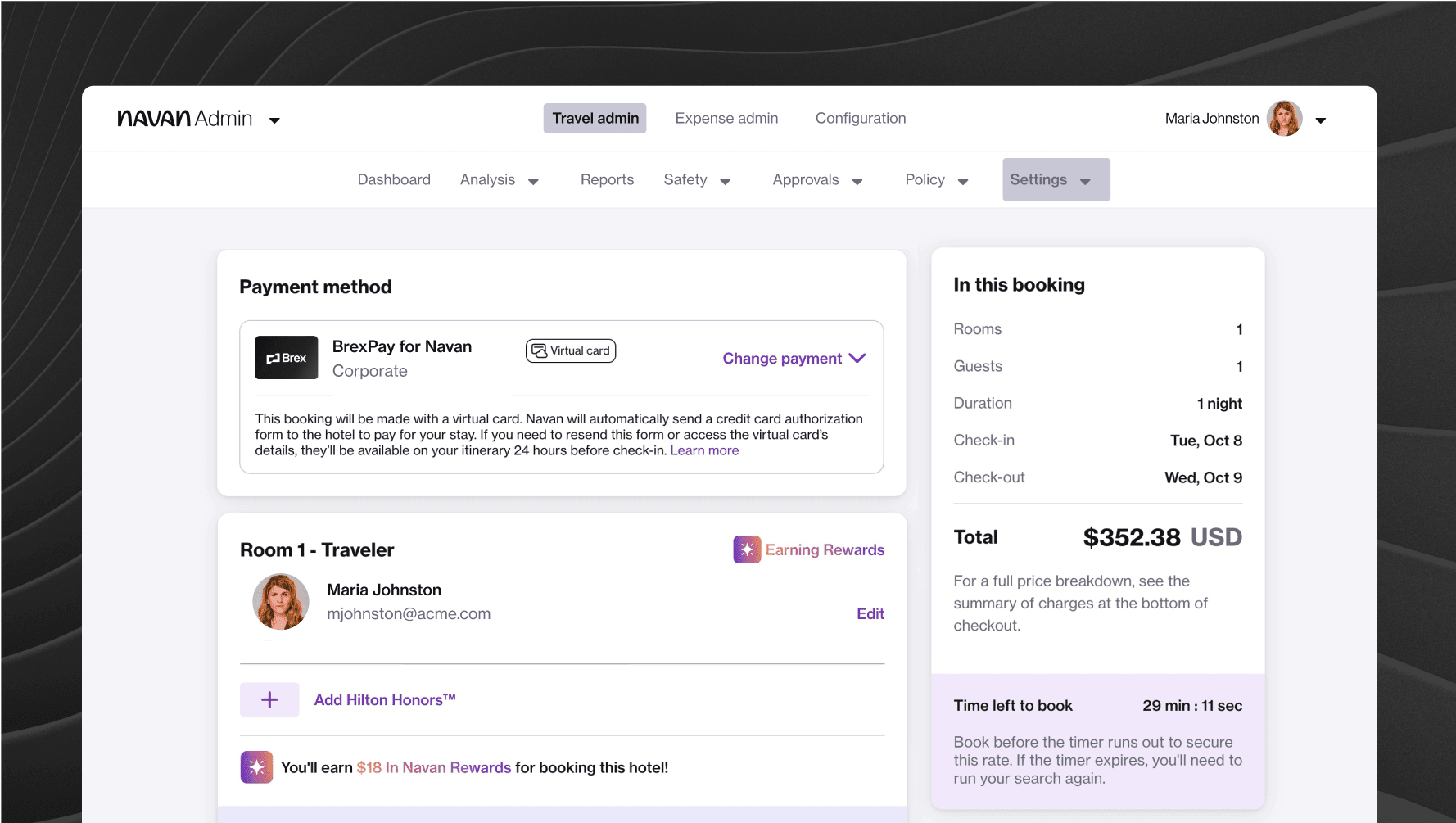Screen dimensions: 1456x823
Task: Click the Earning Rewards sparkle icon
Action: tap(746, 549)
